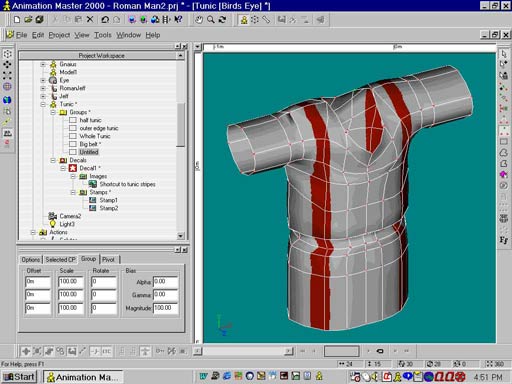
Task: Activate the Bones mode icon
Action: click(266, 20)
